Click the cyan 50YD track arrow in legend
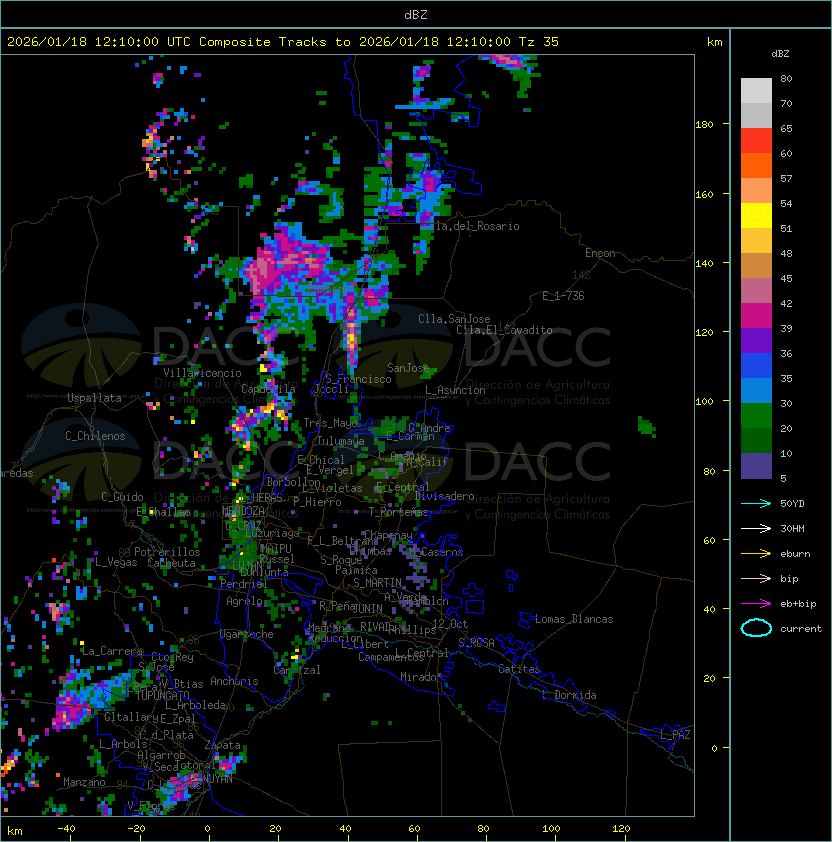Screen dimensions: 832x842 (x=756, y=503)
